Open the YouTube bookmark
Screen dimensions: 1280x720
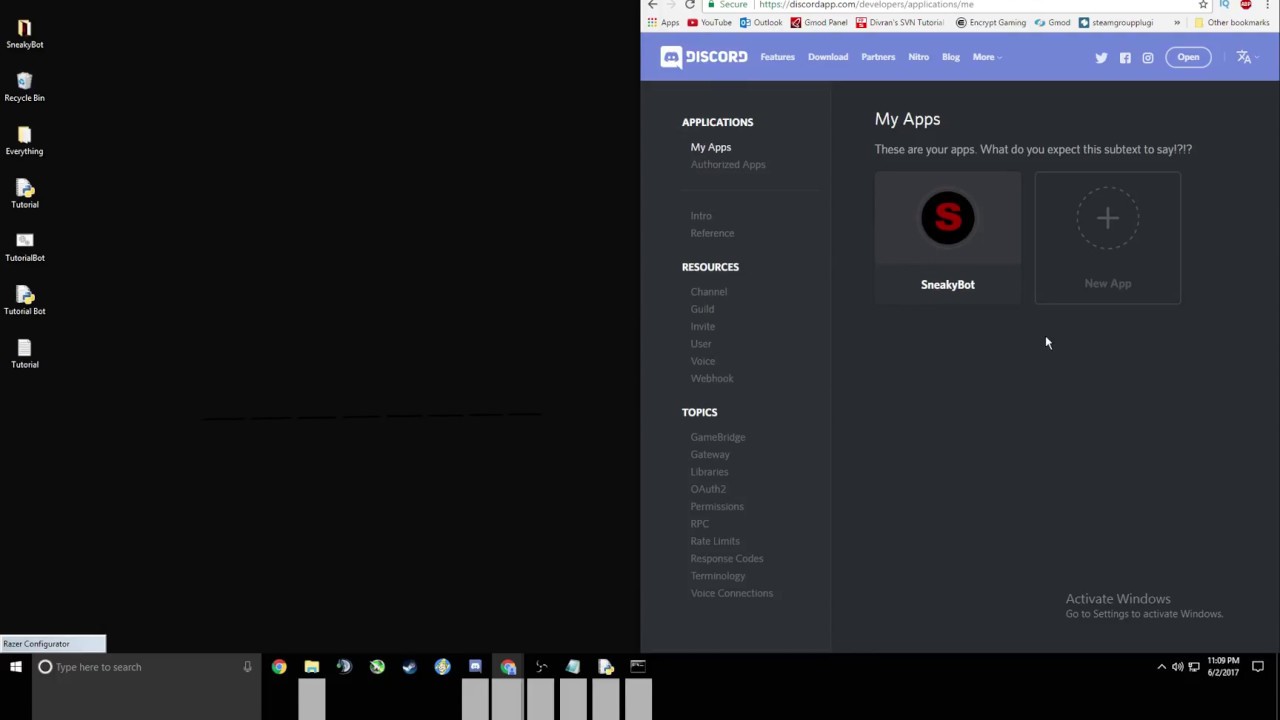(710, 23)
